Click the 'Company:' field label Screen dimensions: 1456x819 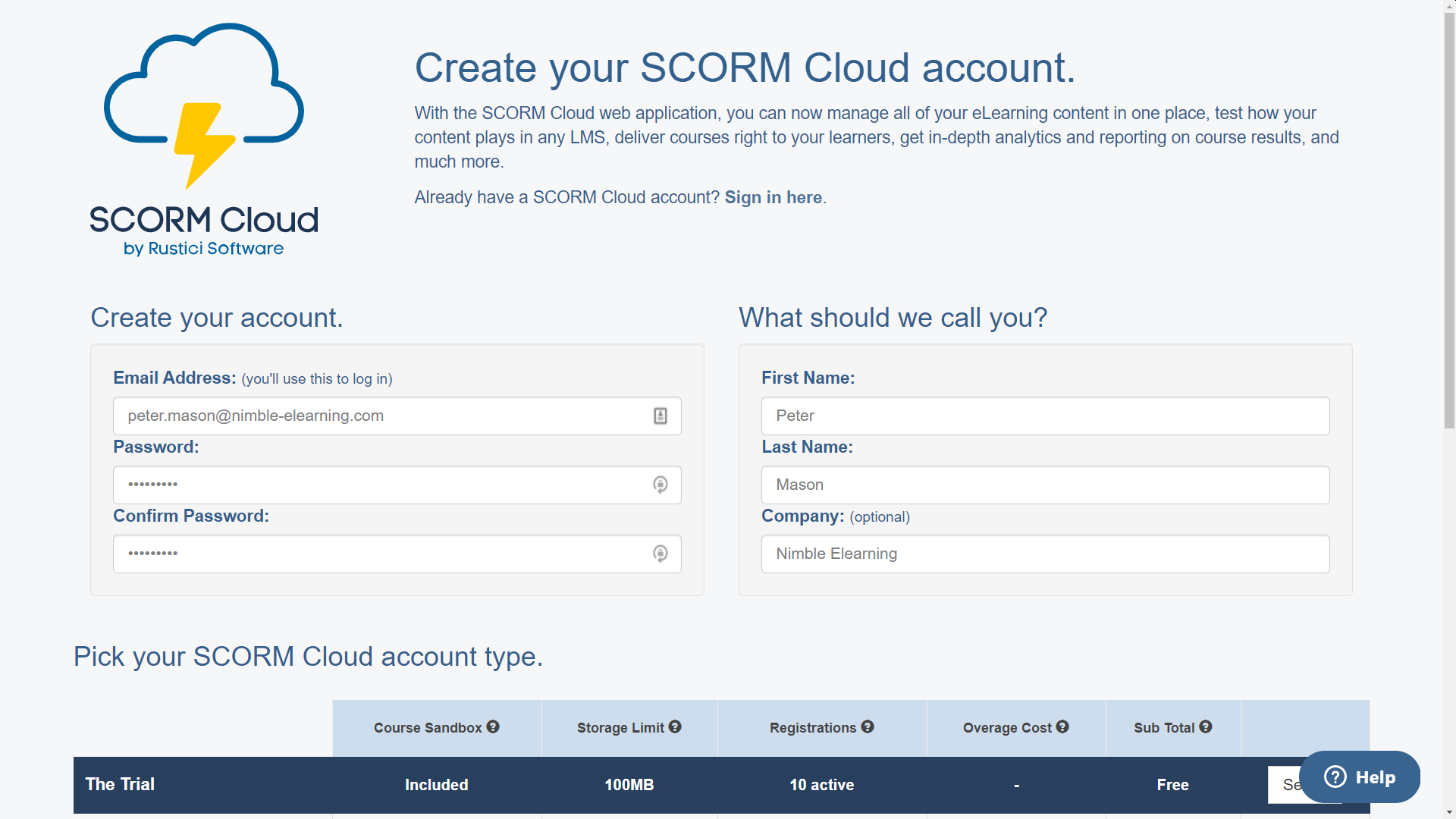pos(803,516)
